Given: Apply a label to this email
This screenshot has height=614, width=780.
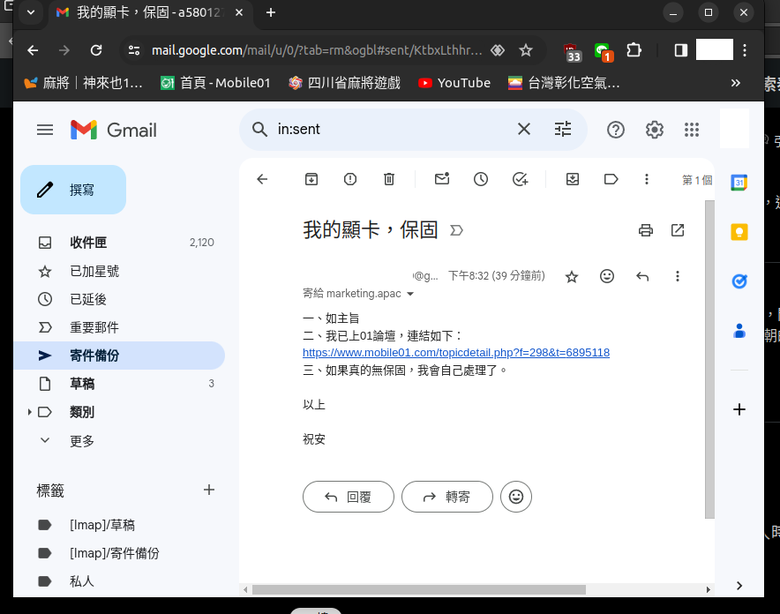Looking at the screenshot, I should (611, 179).
